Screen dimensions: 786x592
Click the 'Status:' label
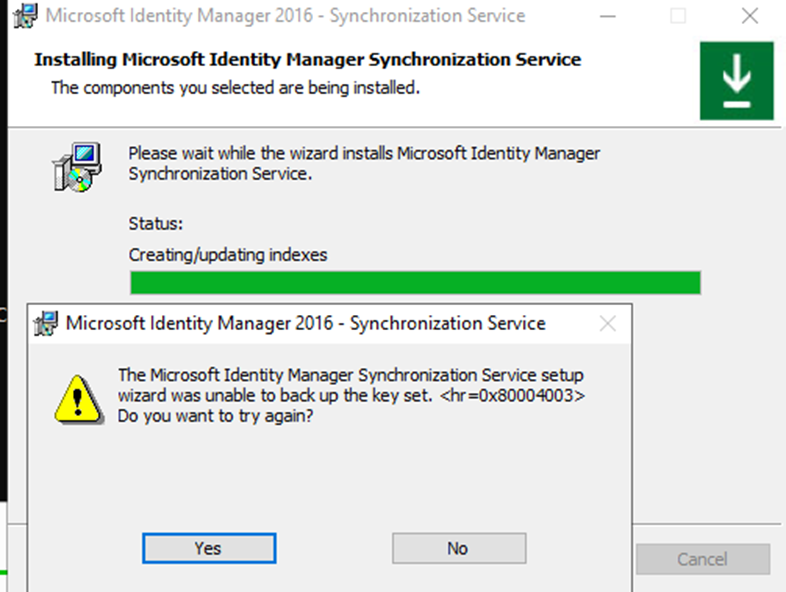pyautogui.click(x=156, y=223)
